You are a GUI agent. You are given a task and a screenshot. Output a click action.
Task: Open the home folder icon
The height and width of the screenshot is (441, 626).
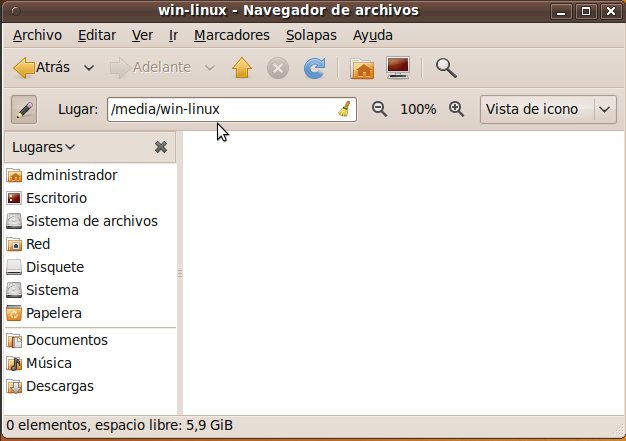click(x=362, y=68)
